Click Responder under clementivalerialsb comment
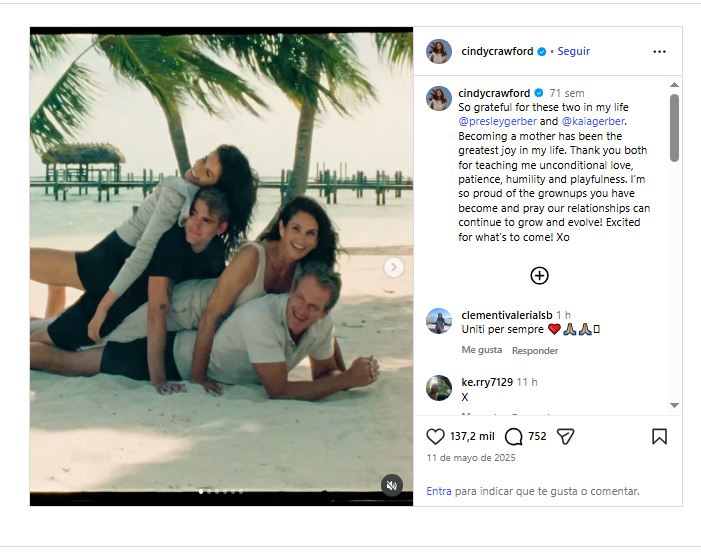 click(x=535, y=350)
